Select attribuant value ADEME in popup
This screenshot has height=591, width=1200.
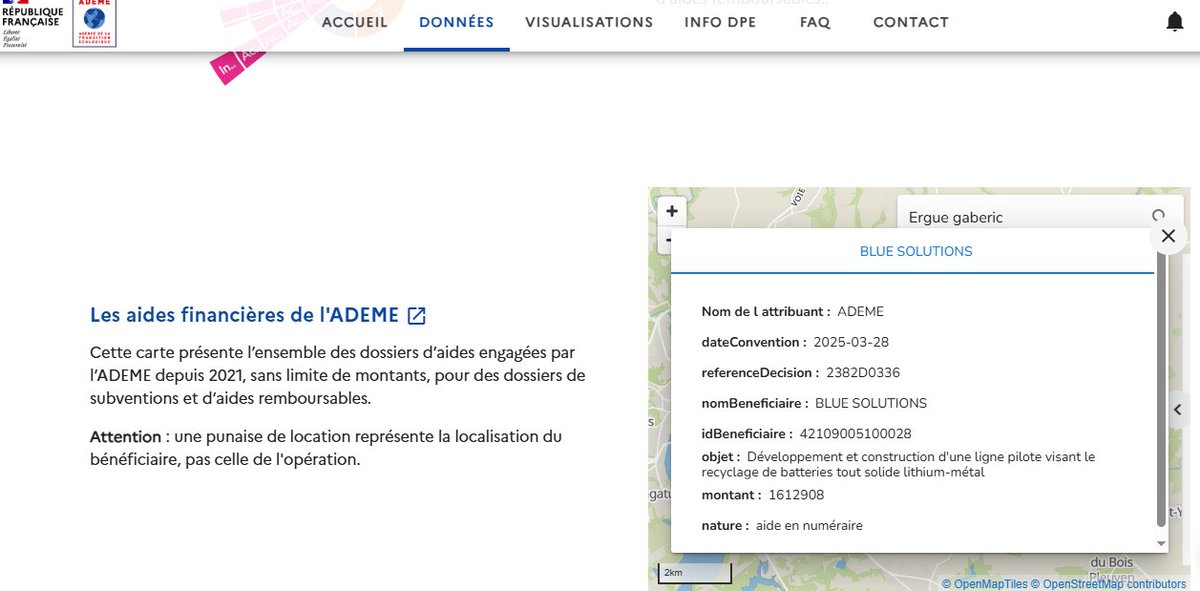[x=860, y=312]
